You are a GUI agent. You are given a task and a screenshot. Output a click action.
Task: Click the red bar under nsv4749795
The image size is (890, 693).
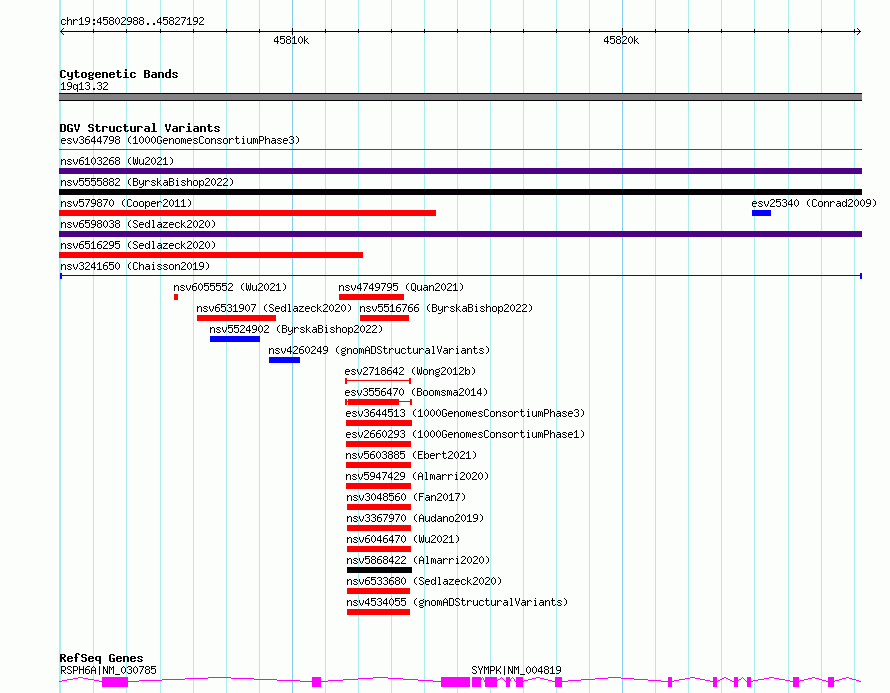point(371,297)
